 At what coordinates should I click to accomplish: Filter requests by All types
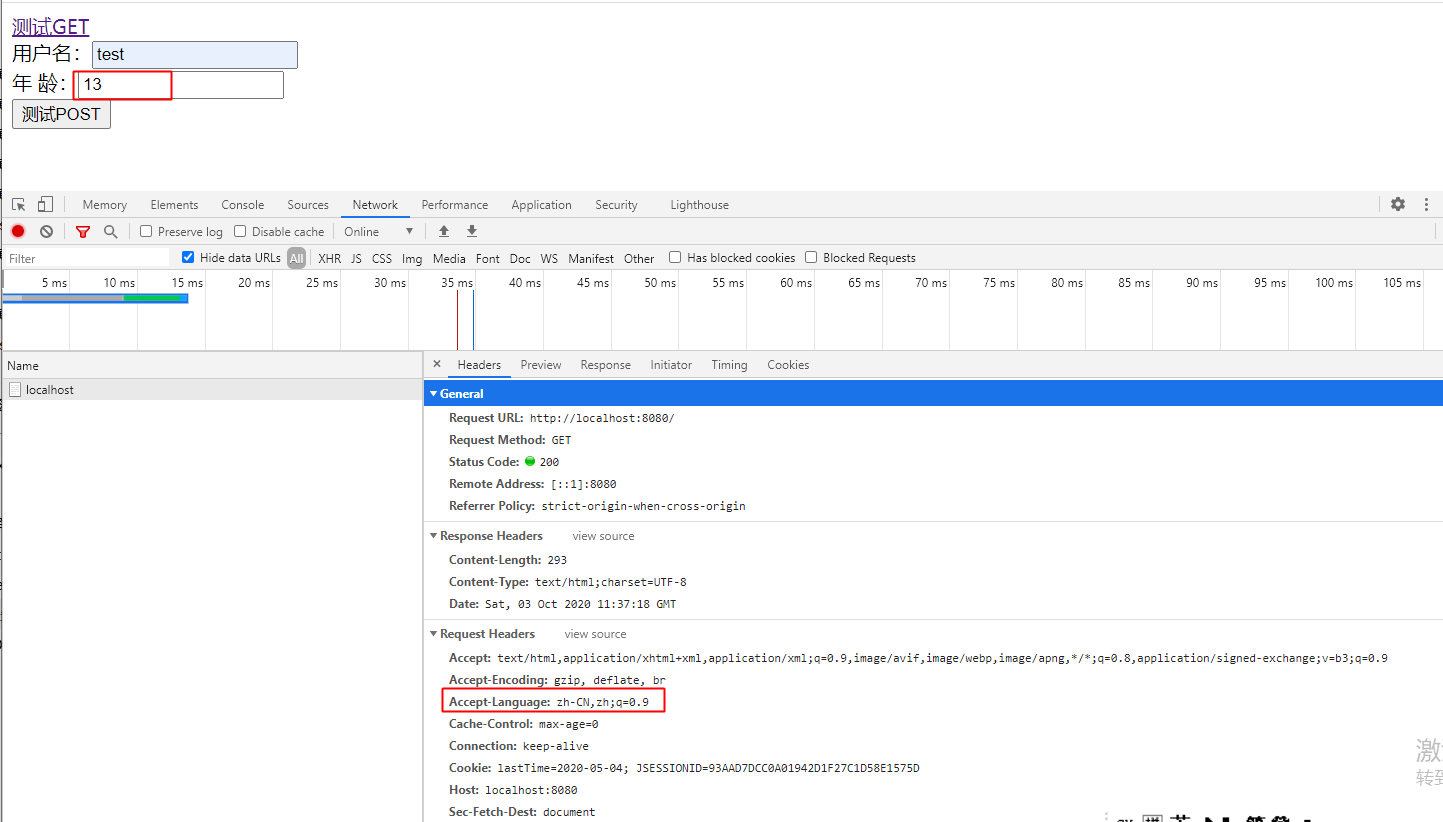(296, 258)
